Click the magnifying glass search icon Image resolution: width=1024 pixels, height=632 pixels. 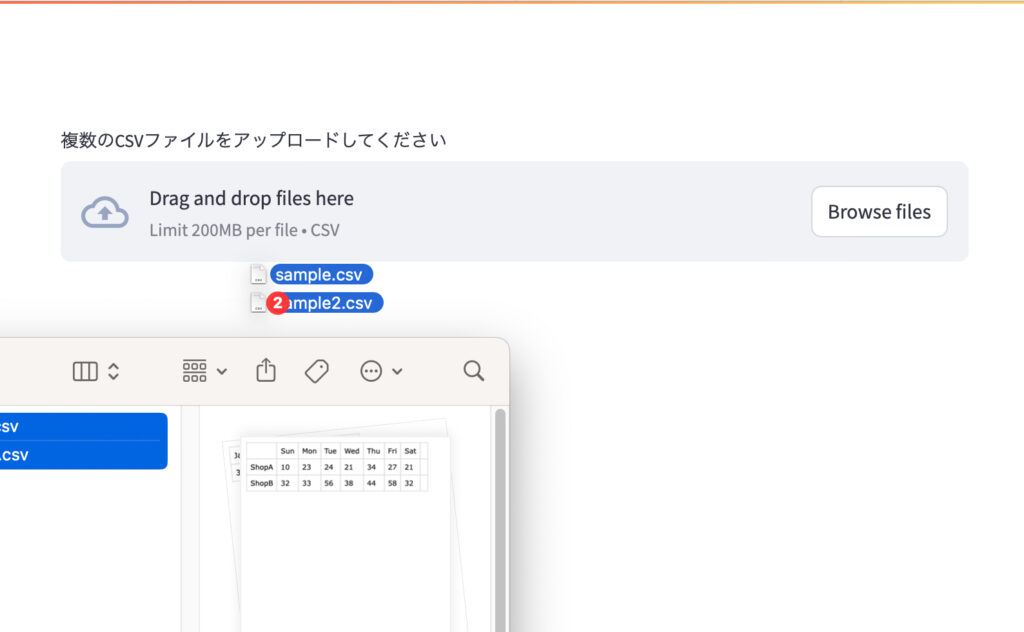click(474, 371)
